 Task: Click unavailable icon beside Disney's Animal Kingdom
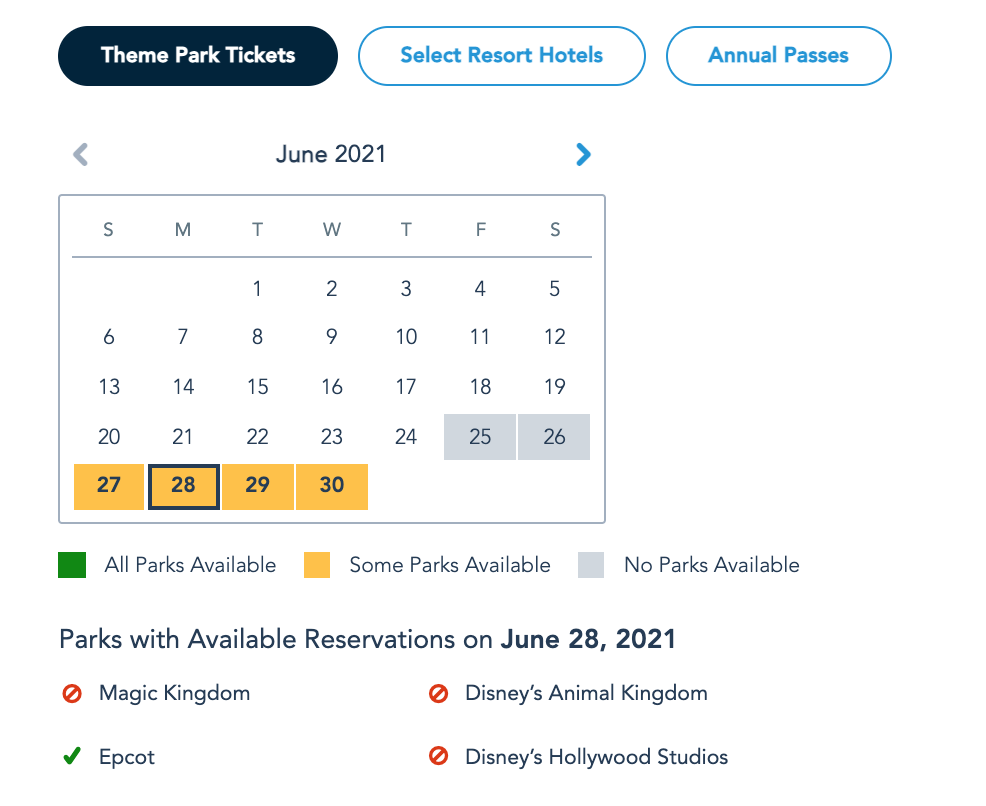pos(438,693)
